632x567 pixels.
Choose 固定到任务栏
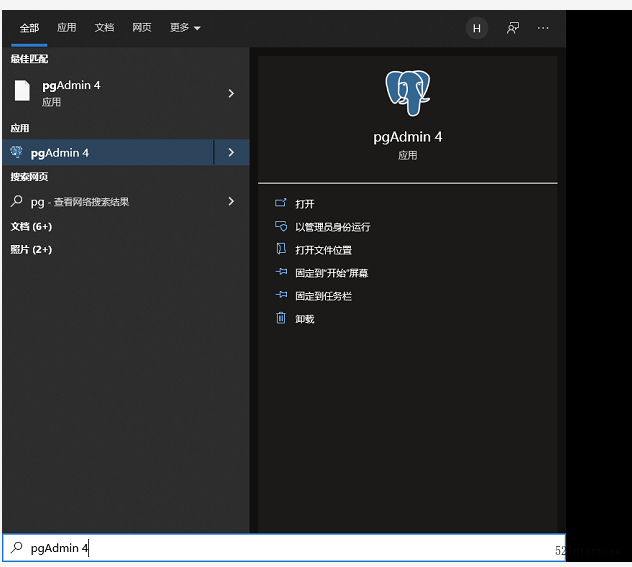(323, 296)
